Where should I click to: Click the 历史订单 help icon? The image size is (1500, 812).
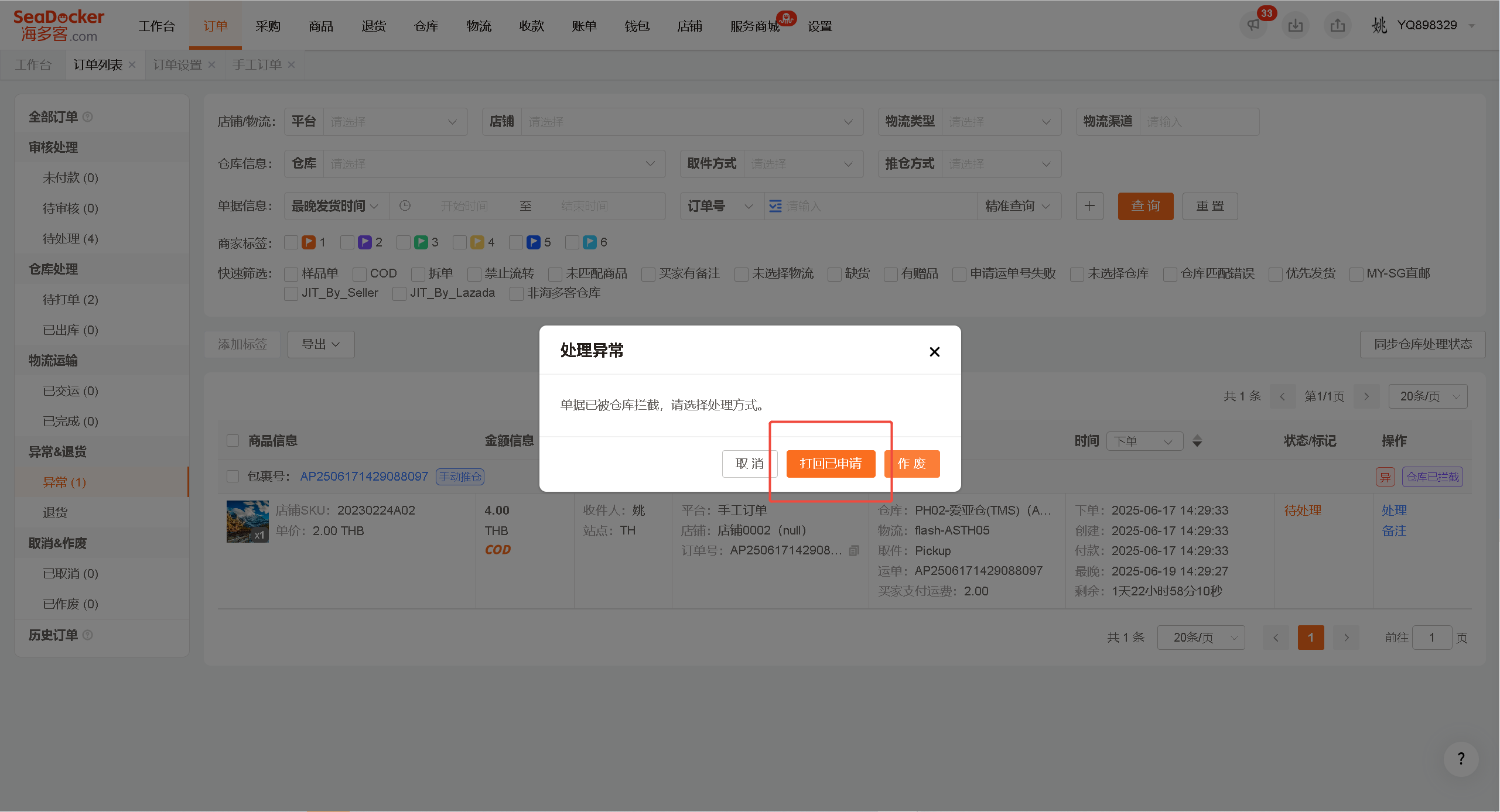pyautogui.click(x=88, y=635)
